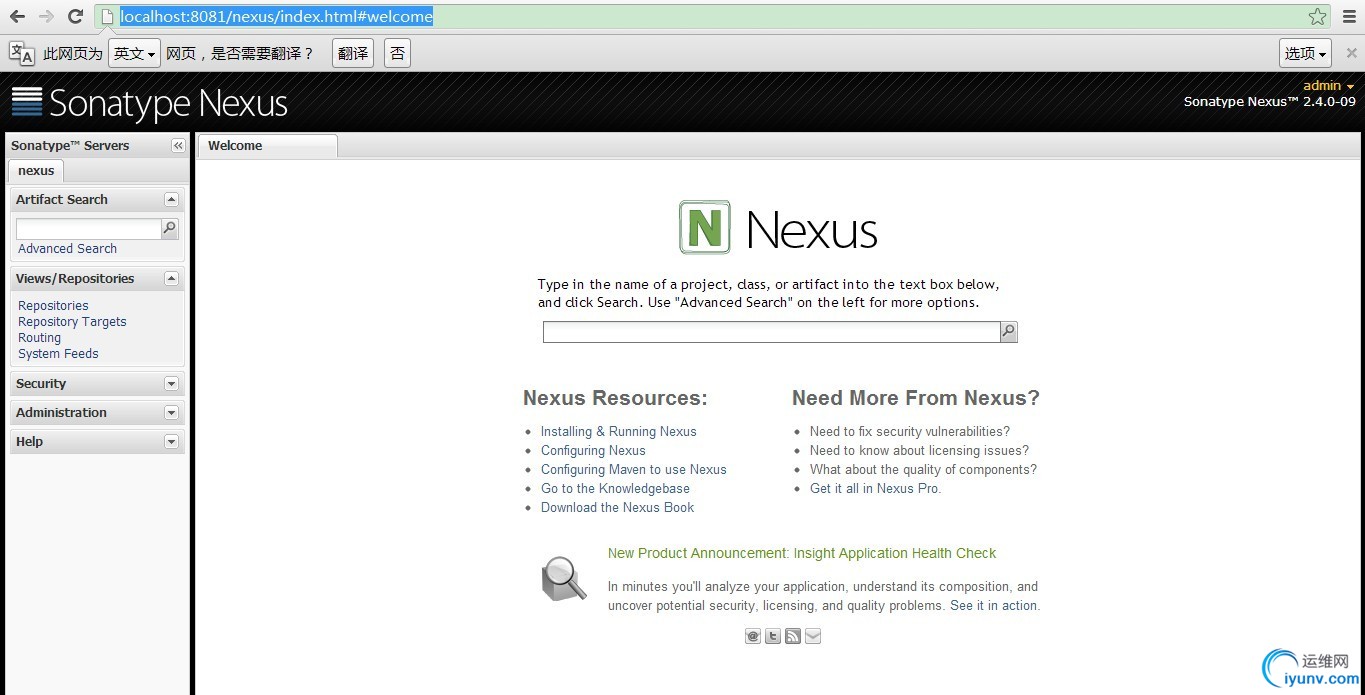This screenshot has width=1365, height=695.
Task: Expand the Security panel
Action: [x=171, y=384]
